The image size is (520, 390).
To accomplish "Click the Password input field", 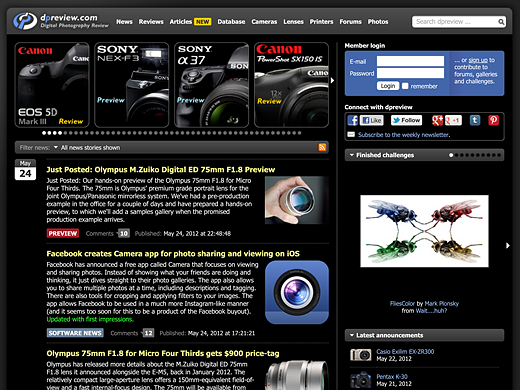I will click(x=410, y=73).
